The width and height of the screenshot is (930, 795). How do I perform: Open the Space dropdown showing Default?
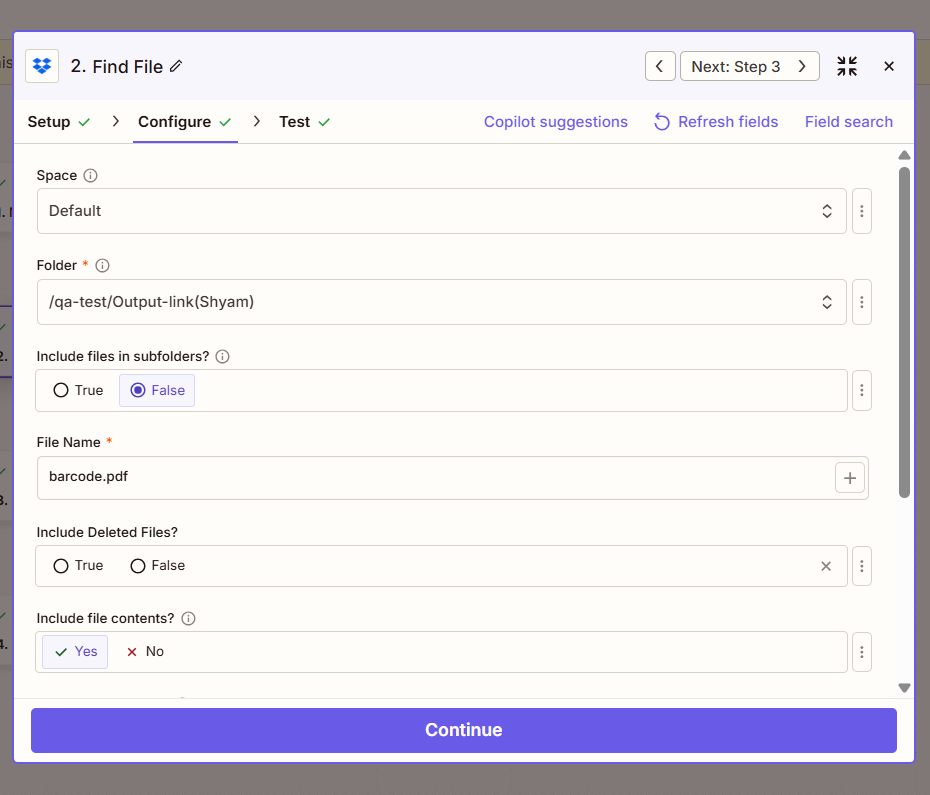441,211
